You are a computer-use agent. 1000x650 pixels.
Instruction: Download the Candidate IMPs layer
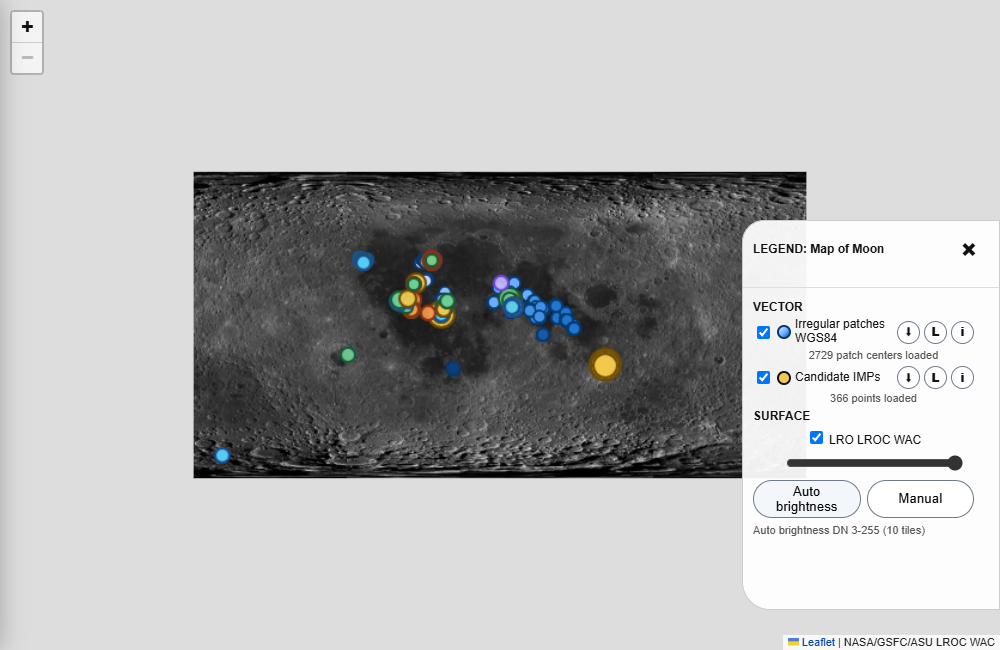coord(908,378)
